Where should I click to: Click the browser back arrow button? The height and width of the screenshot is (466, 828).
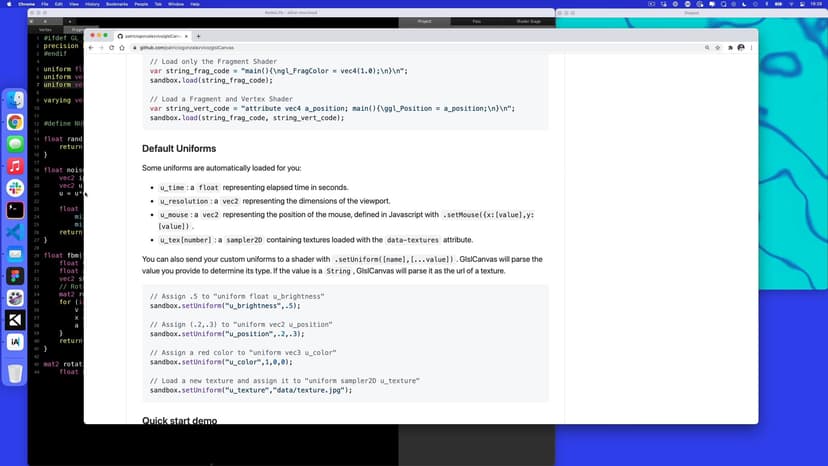click(x=91, y=48)
